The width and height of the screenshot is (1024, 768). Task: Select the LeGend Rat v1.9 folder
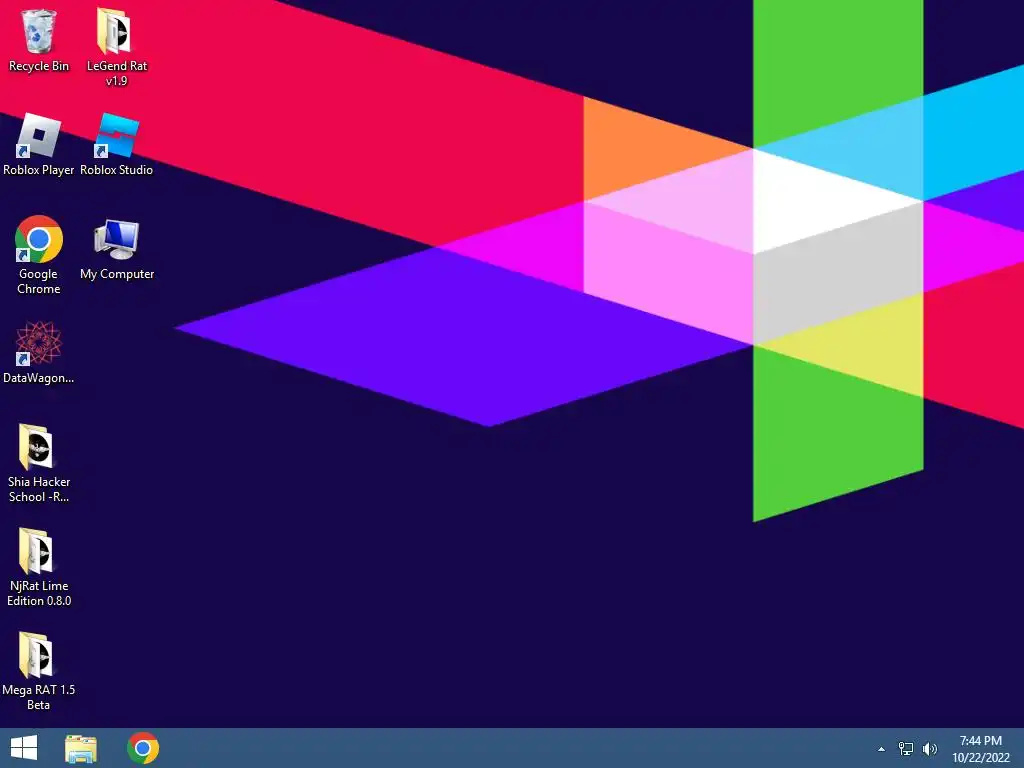[x=116, y=31]
